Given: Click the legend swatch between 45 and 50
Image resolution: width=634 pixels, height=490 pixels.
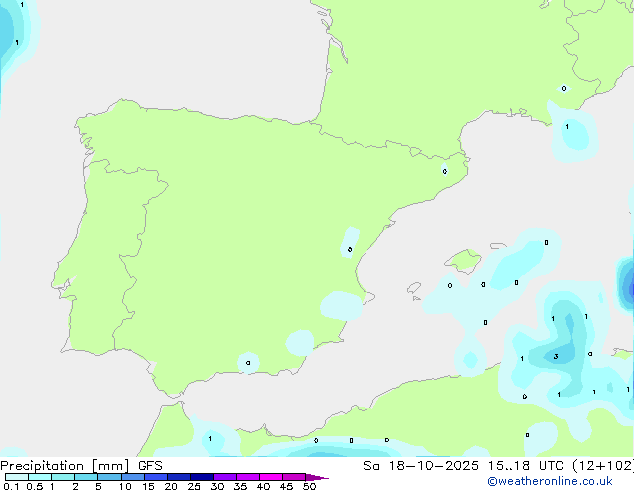Looking at the screenshot, I should click(294, 477).
